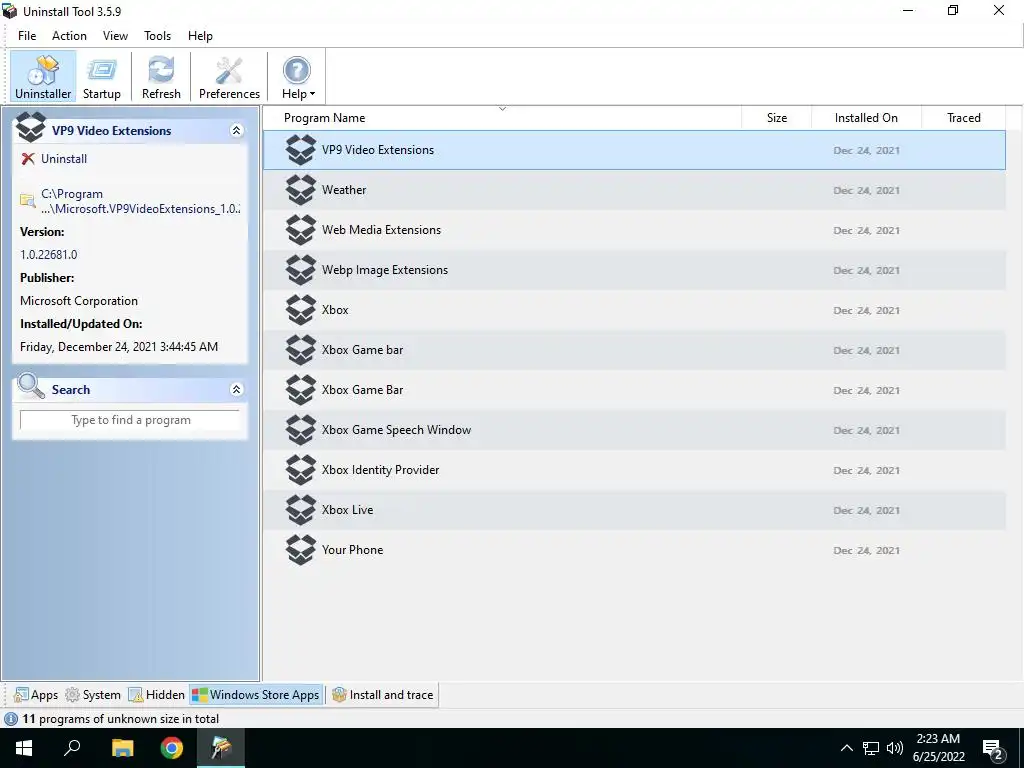Click the Xbox Identity Provider icon
Screen dimensions: 1024x768
click(x=301, y=470)
